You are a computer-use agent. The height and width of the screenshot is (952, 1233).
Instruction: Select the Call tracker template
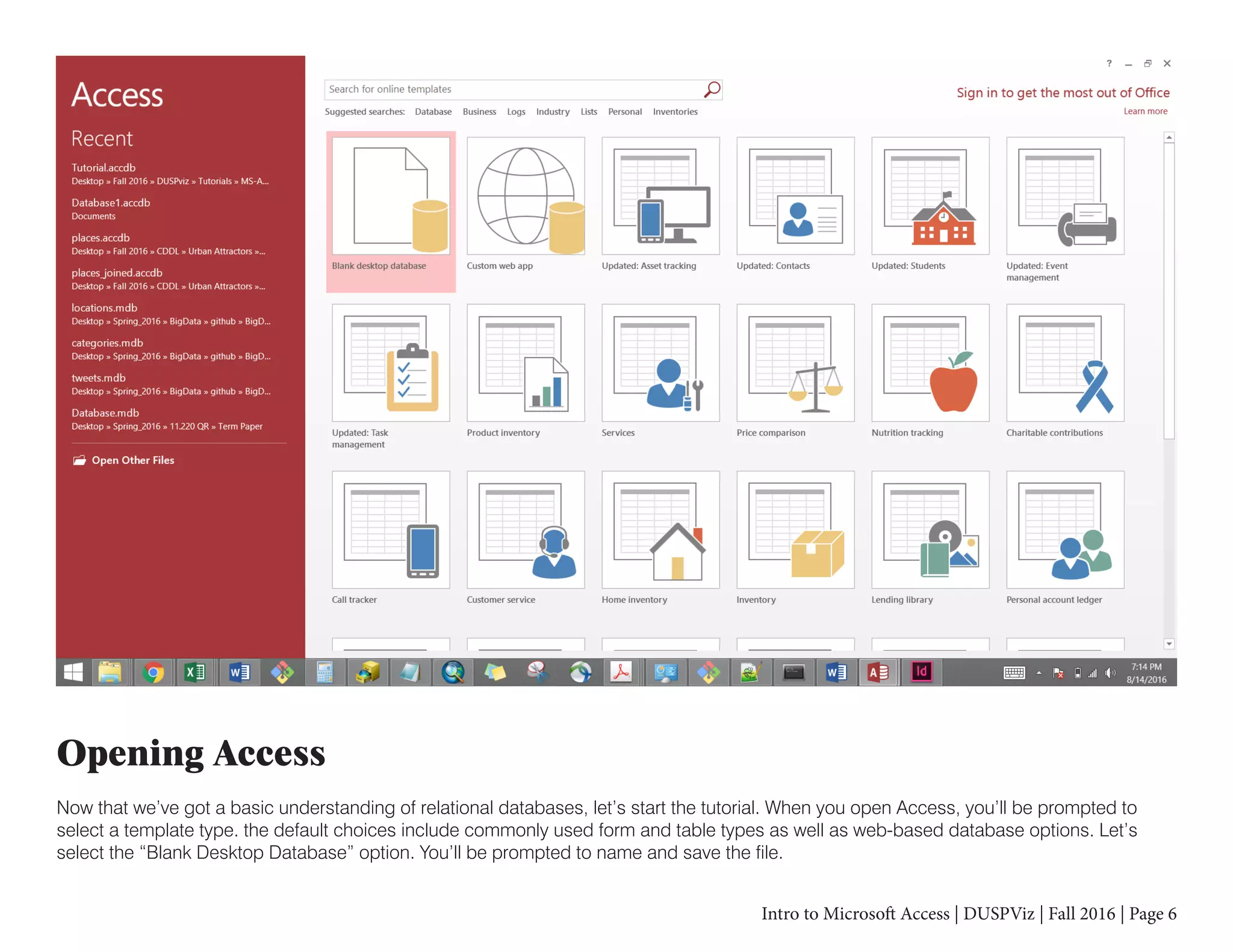tap(391, 539)
